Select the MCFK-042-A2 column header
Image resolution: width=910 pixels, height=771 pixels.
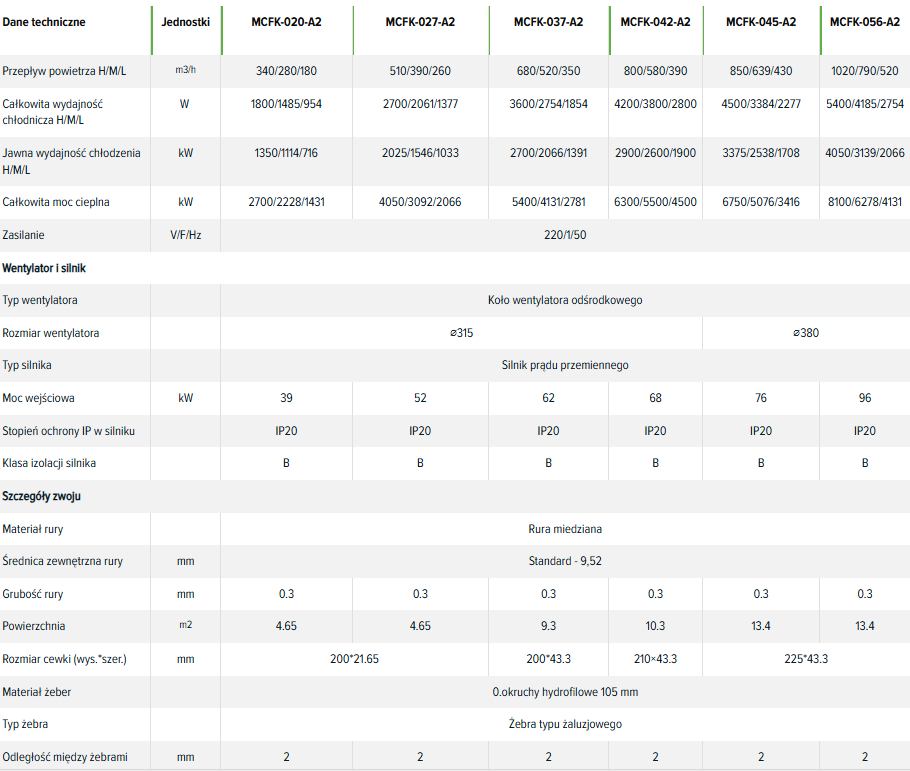(655, 21)
